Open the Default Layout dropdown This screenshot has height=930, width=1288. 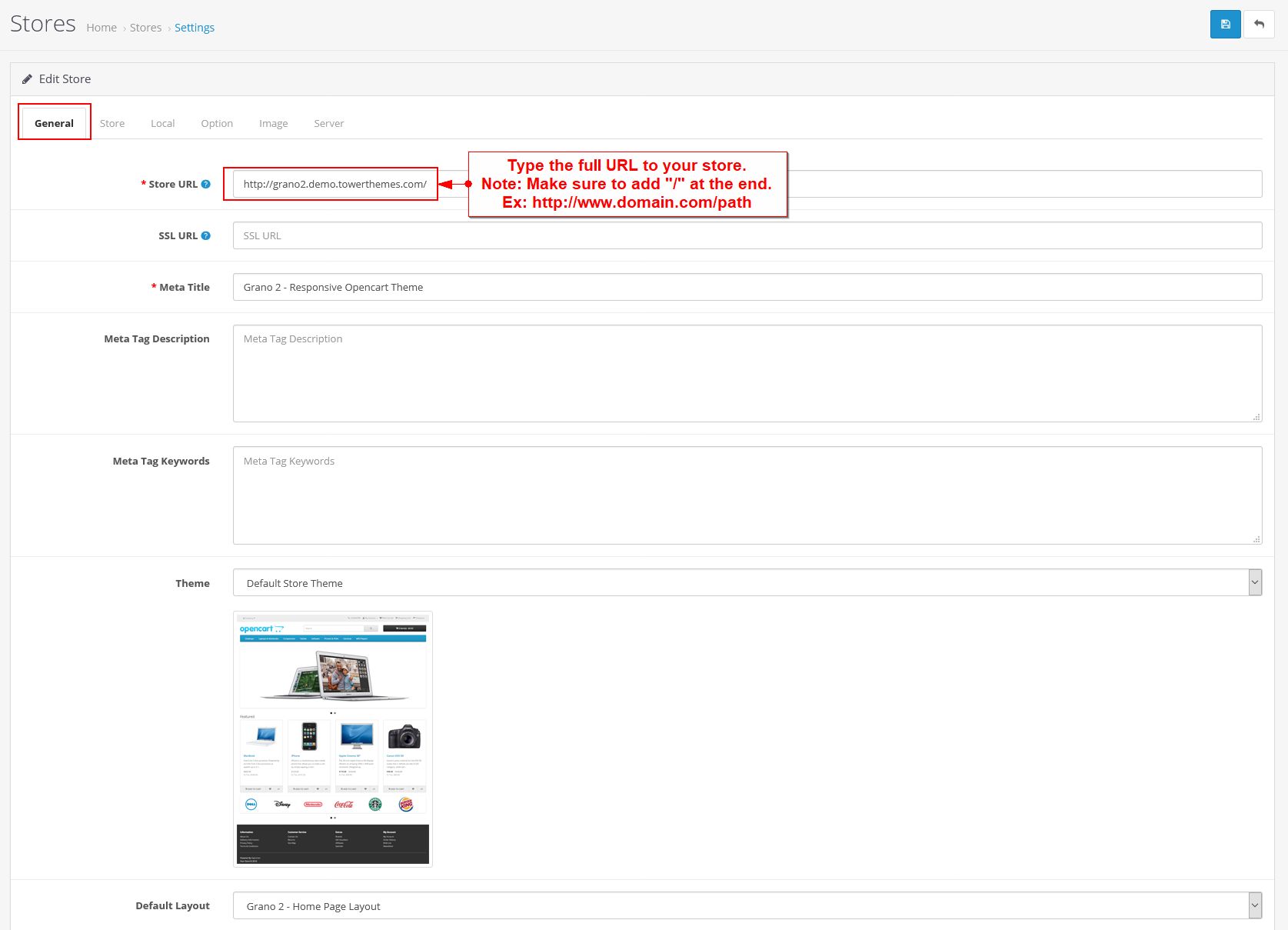point(747,905)
